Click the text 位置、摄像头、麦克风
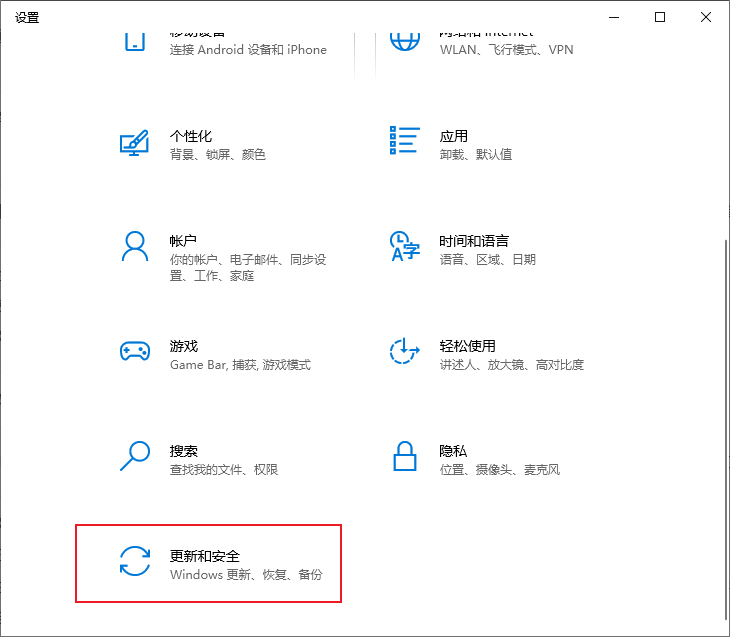Image resolution: width=730 pixels, height=637 pixels. (x=500, y=469)
